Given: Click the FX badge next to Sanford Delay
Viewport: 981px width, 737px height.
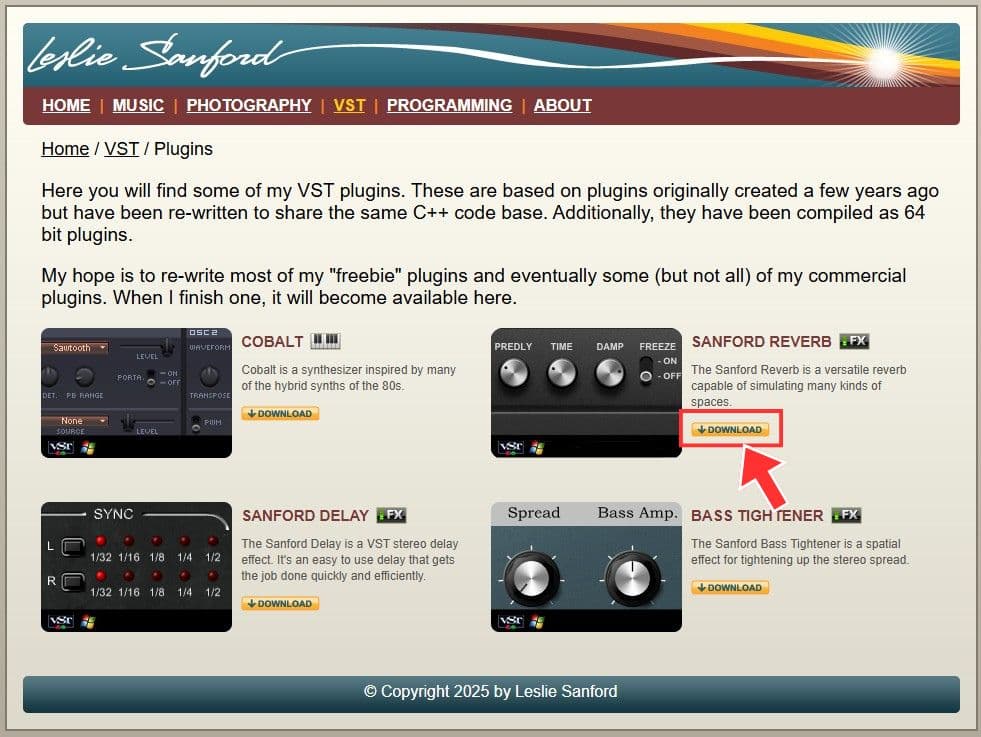Looking at the screenshot, I should point(392,515).
